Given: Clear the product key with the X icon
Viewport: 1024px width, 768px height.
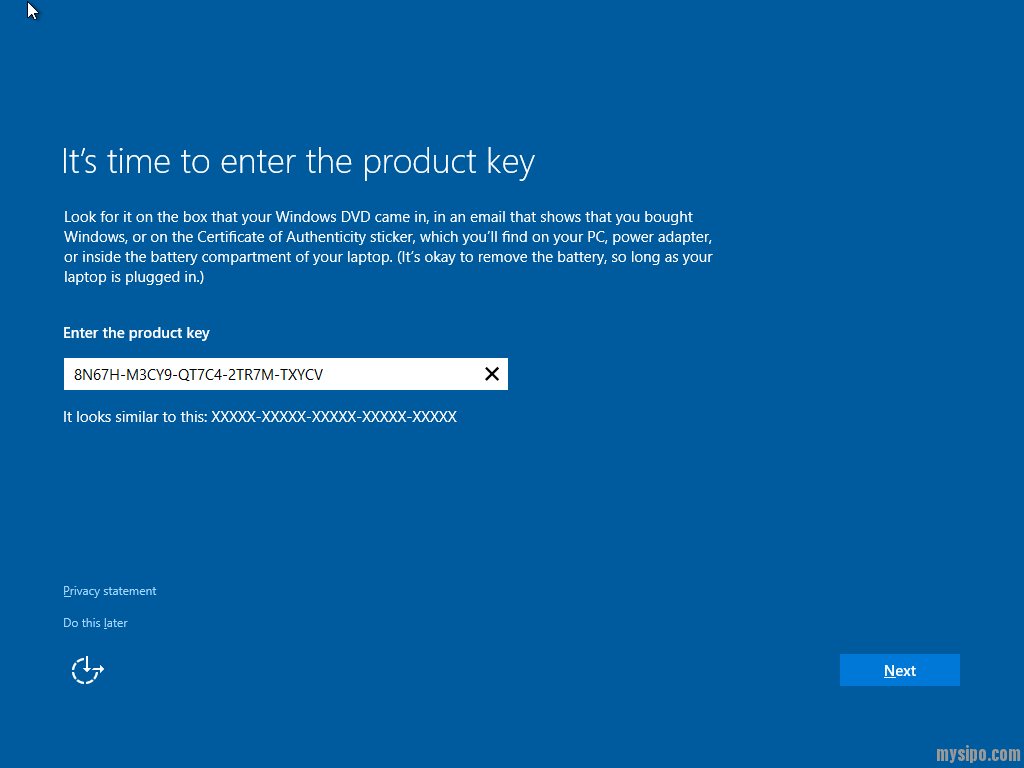Looking at the screenshot, I should pos(492,374).
